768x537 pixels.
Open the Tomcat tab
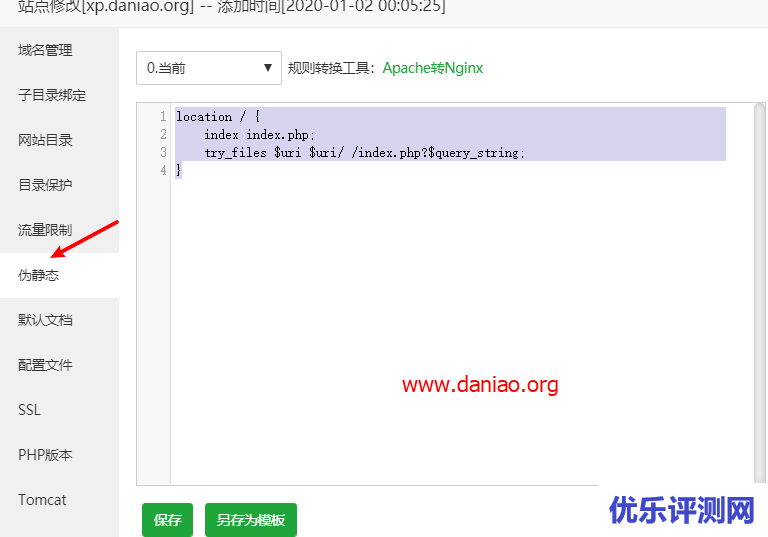pos(42,500)
